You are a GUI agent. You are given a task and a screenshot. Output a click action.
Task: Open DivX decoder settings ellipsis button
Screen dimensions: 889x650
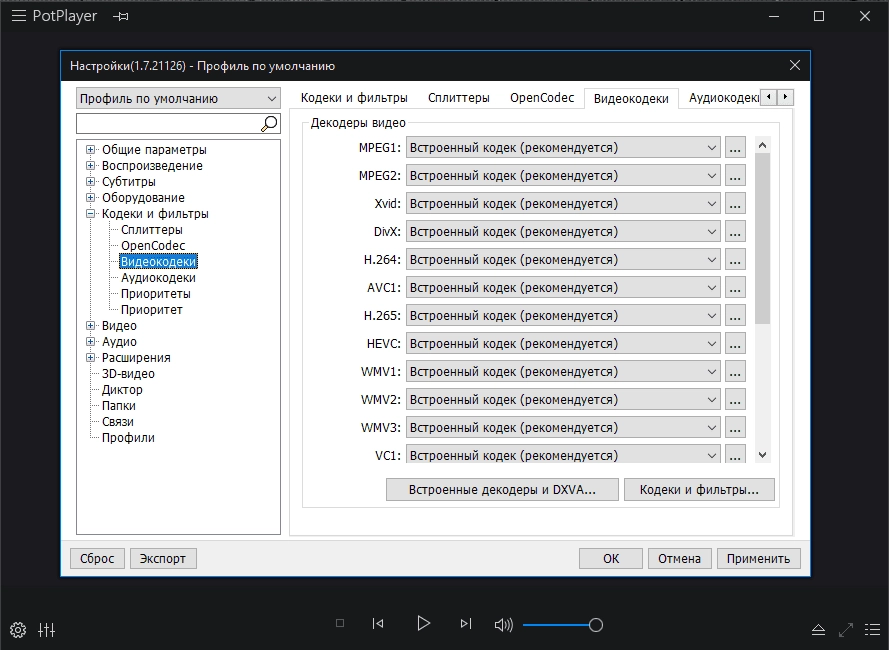(x=735, y=231)
